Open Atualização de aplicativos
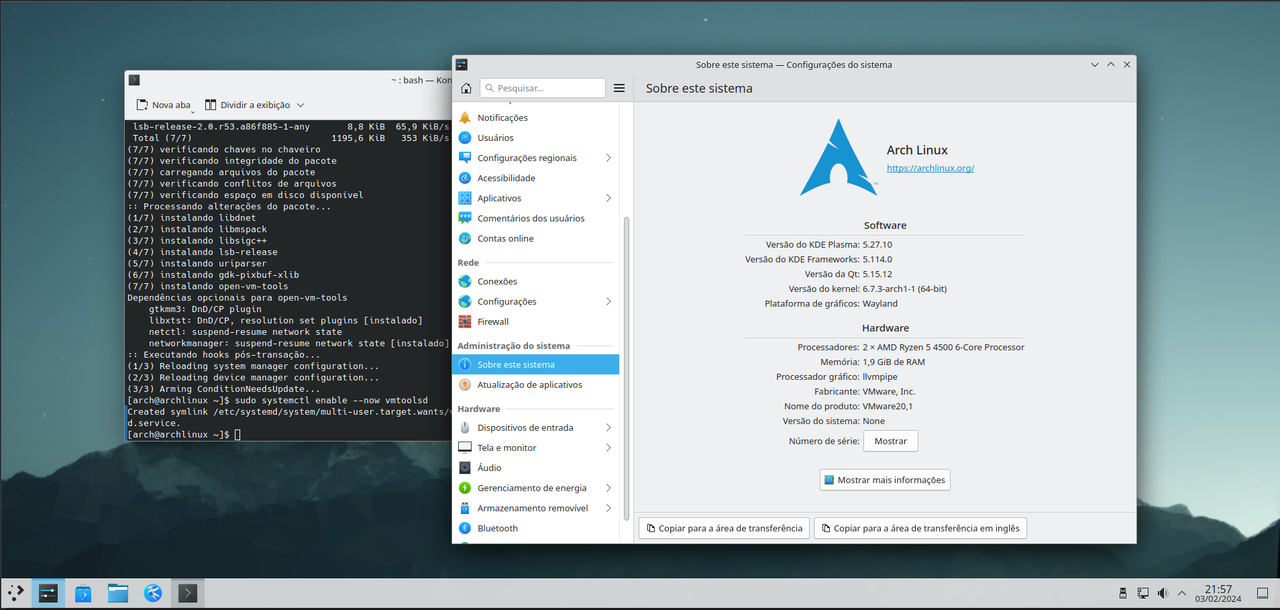Viewport: 1280px width, 610px height. pos(537,385)
